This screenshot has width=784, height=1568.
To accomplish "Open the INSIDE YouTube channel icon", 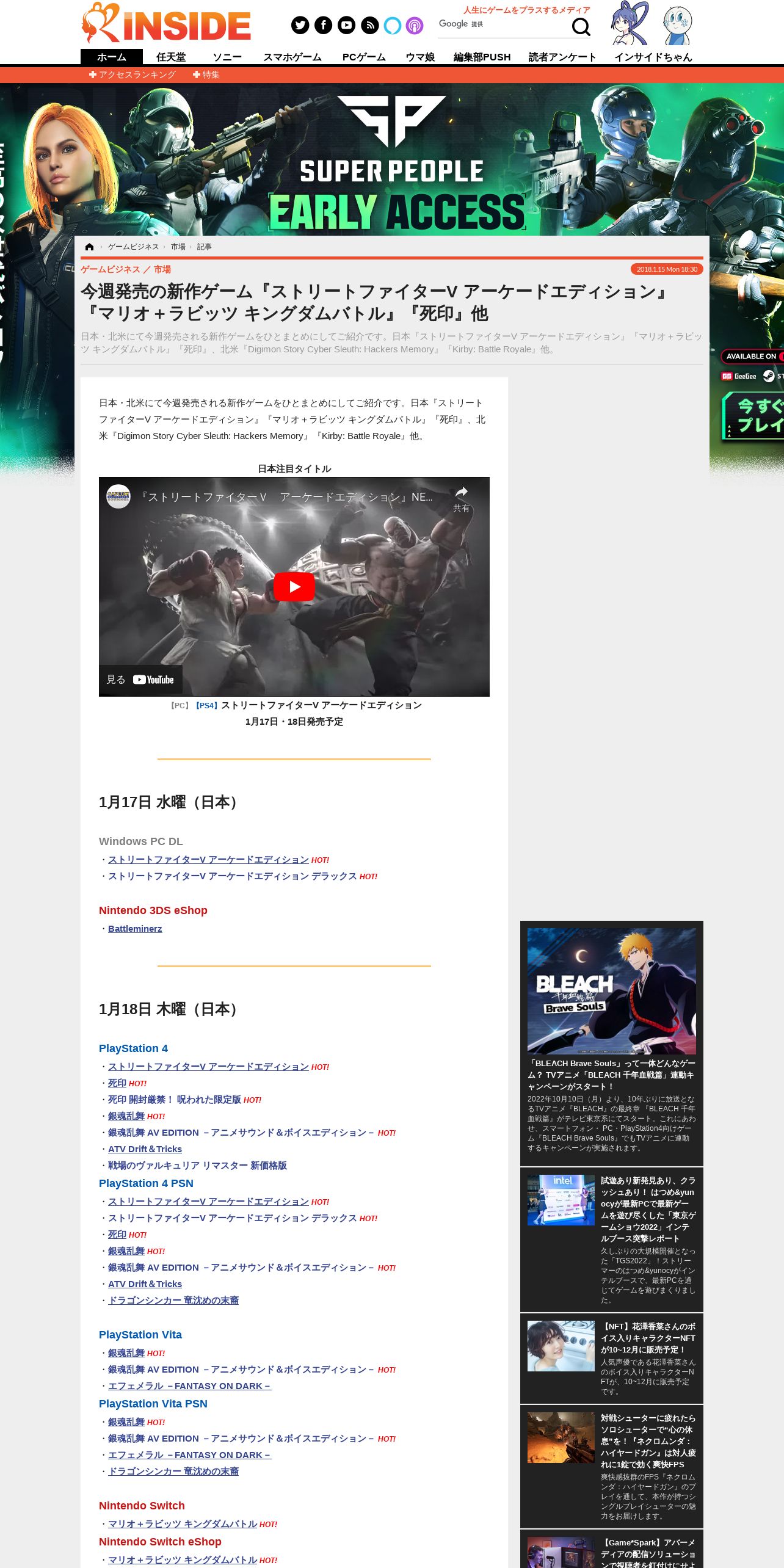I will (x=346, y=25).
